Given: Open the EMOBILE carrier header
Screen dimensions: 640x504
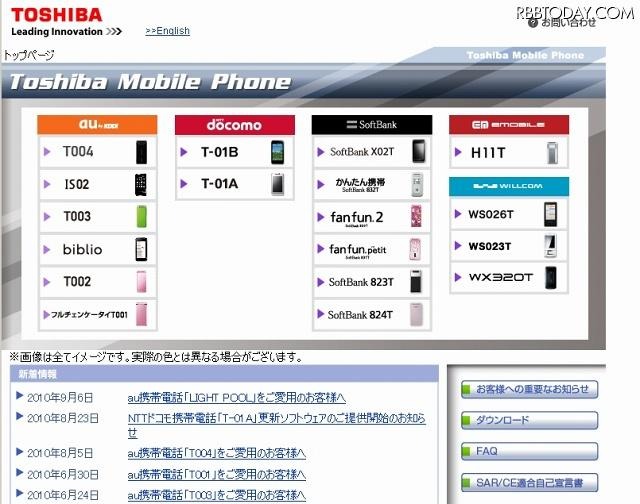Looking at the screenshot, I should click(x=509, y=124).
